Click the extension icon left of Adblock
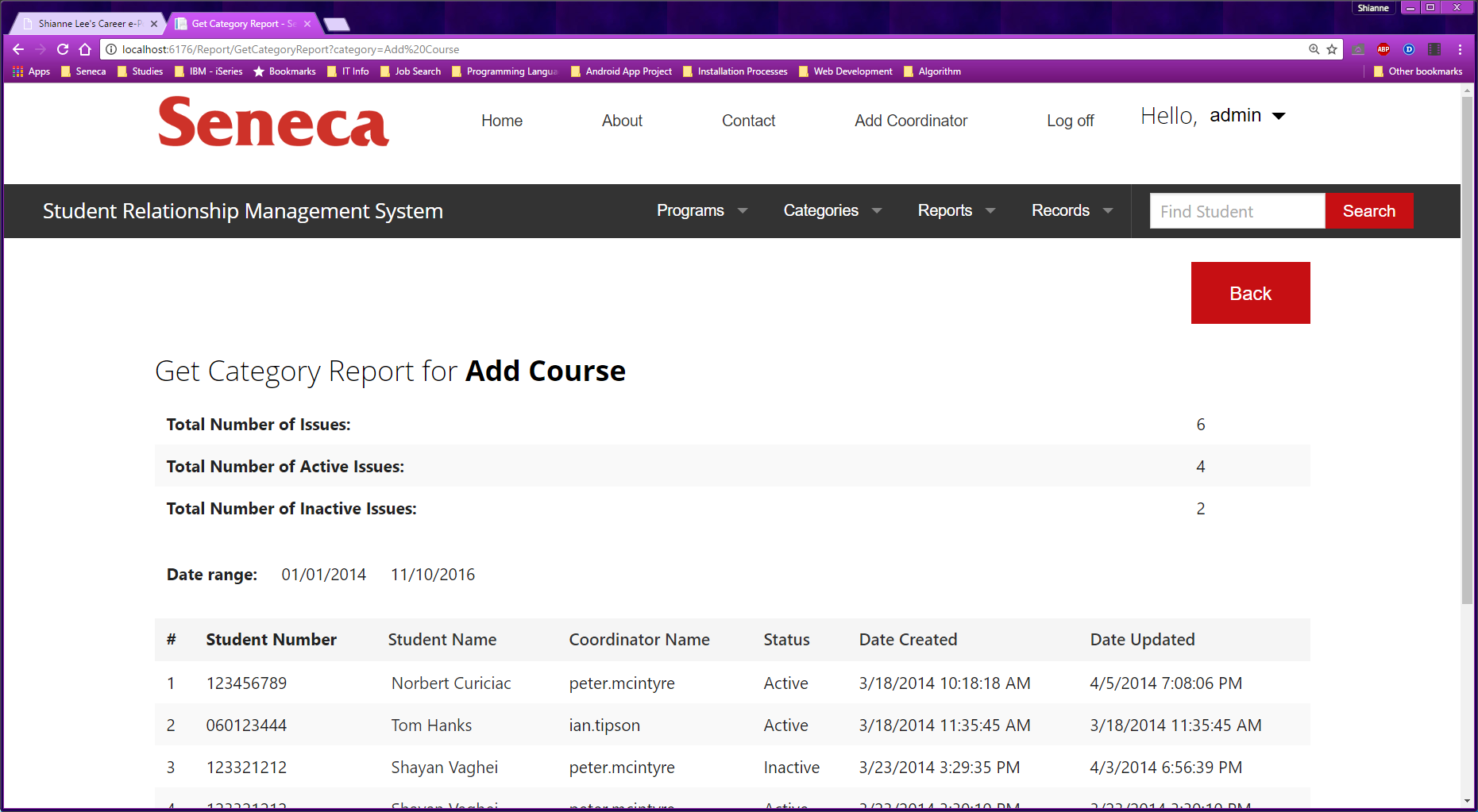This screenshot has height=812, width=1478. (1358, 49)
